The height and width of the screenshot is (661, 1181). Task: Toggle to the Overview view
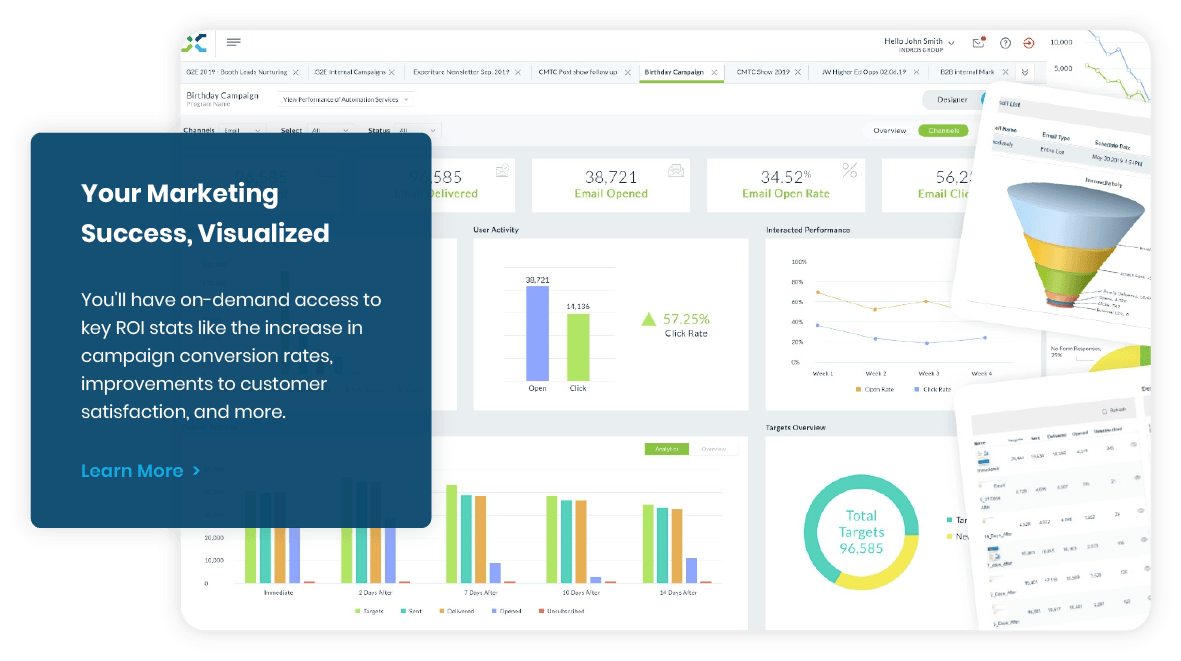click(x=890, y=131)
